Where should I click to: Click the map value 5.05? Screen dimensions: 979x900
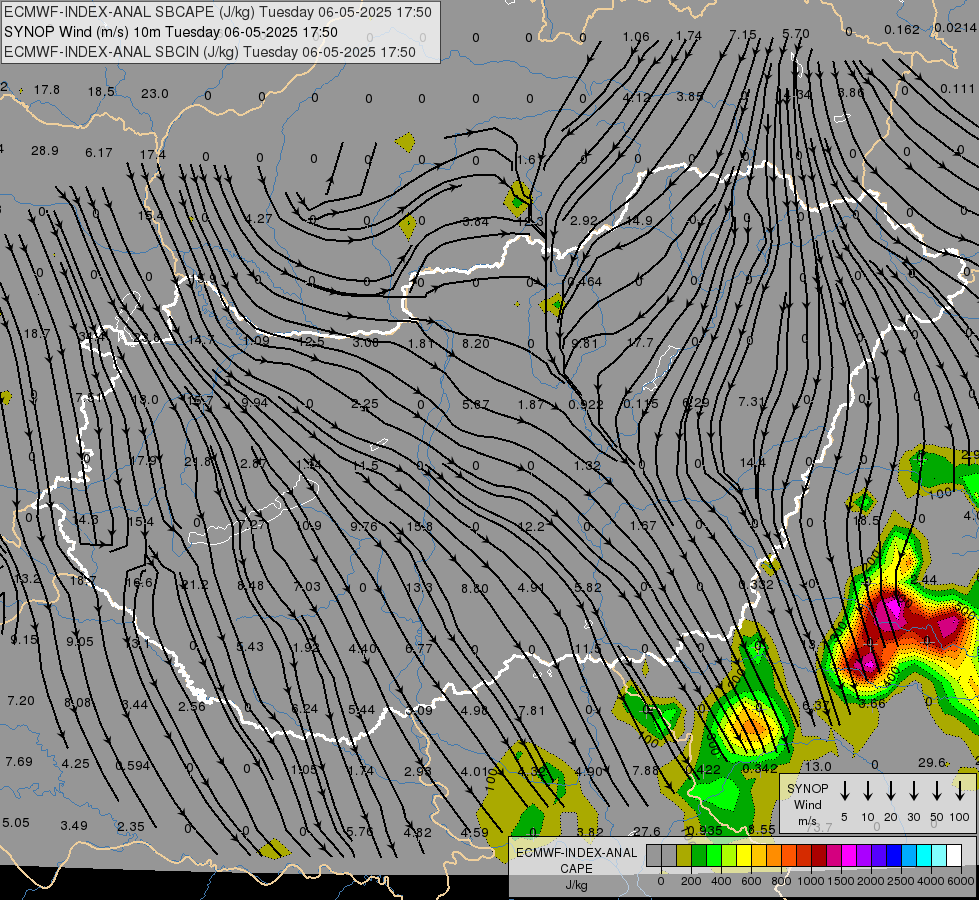[16, 823]
